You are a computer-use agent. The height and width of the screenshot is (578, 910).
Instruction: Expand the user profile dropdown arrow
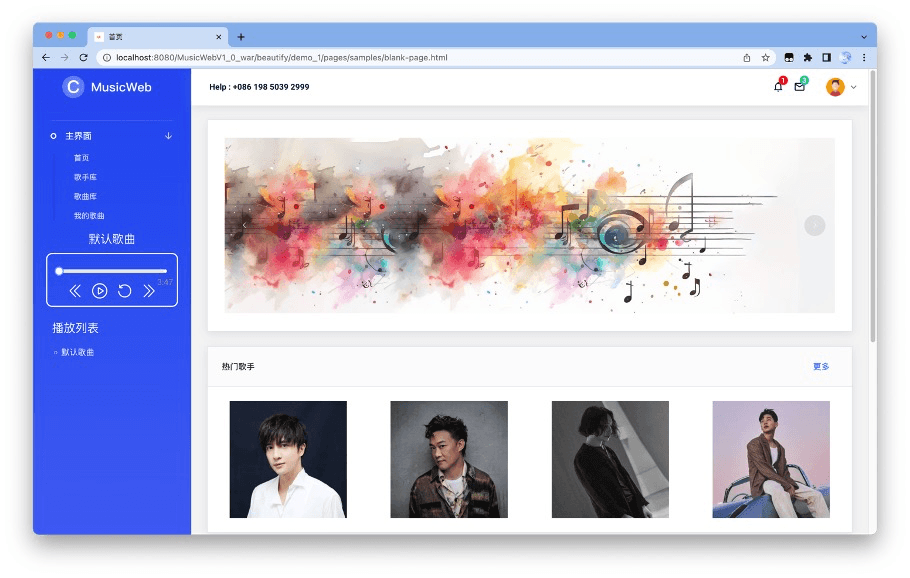[x=854, y=87]
